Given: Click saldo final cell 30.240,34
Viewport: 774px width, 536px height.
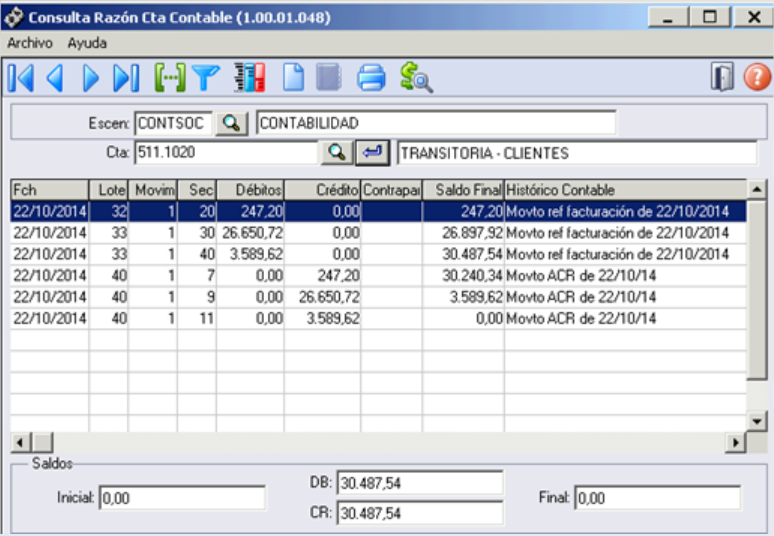Looking at the screenshot, I should pyautogui.click(x=463, y=275).
